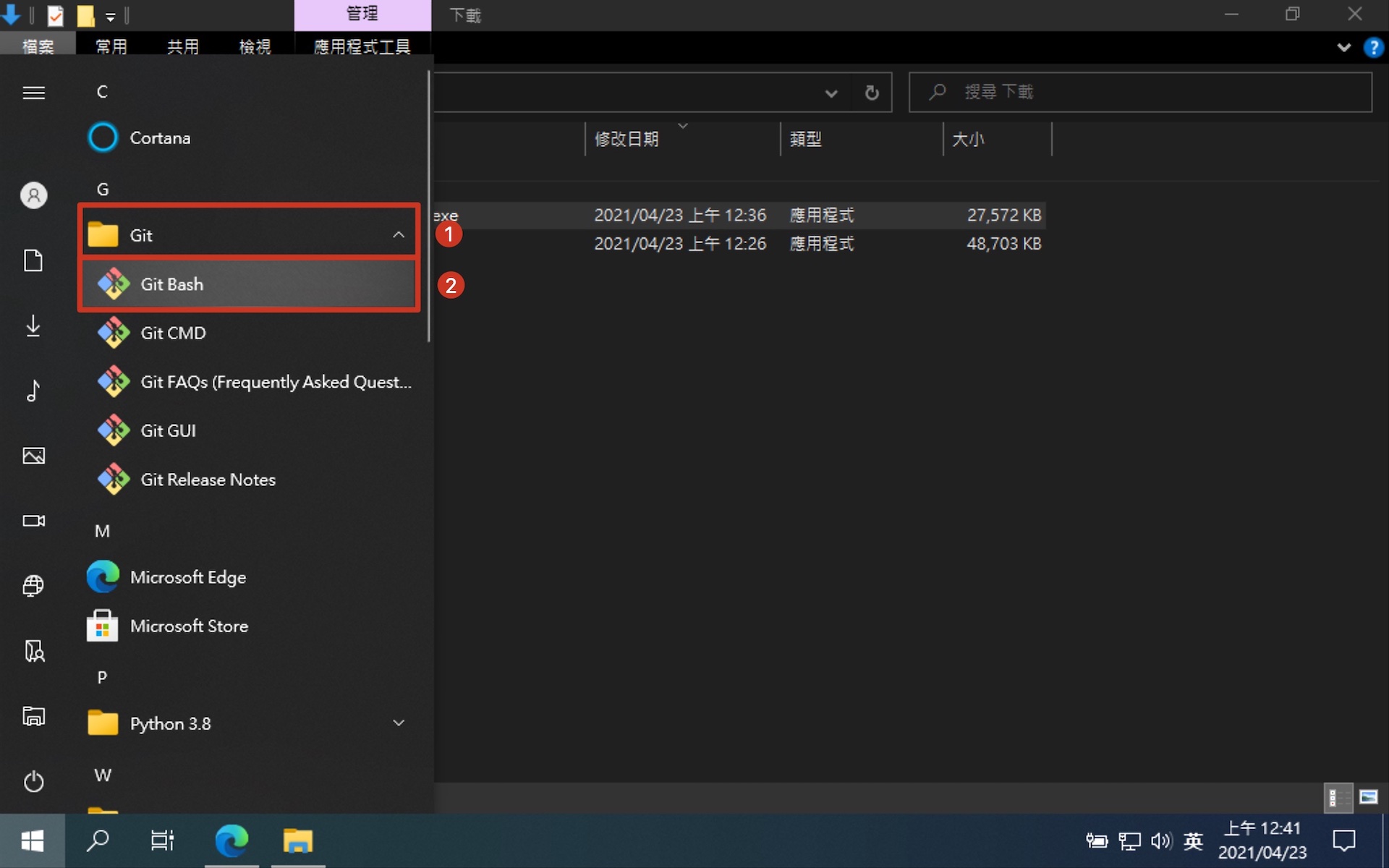This screenshot has width=1389, height=868.
Task: Open File Explorer icon in Start sidebar
Action: [x=33, y=716]
